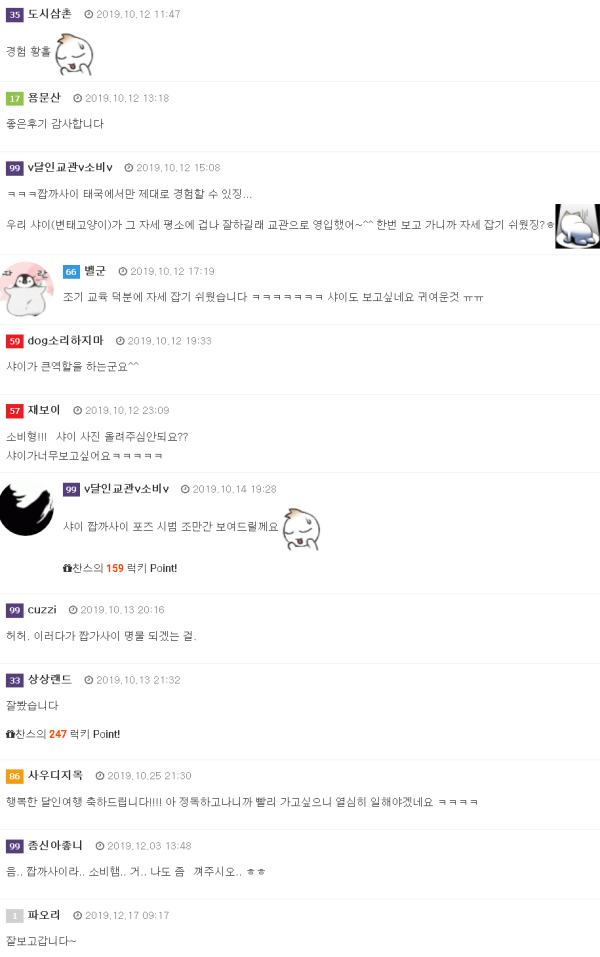The width and height of the screenshot is (600, 957).
Task: Click the 2019.10.12 15:08 timestamp
Action: point(178,168)
